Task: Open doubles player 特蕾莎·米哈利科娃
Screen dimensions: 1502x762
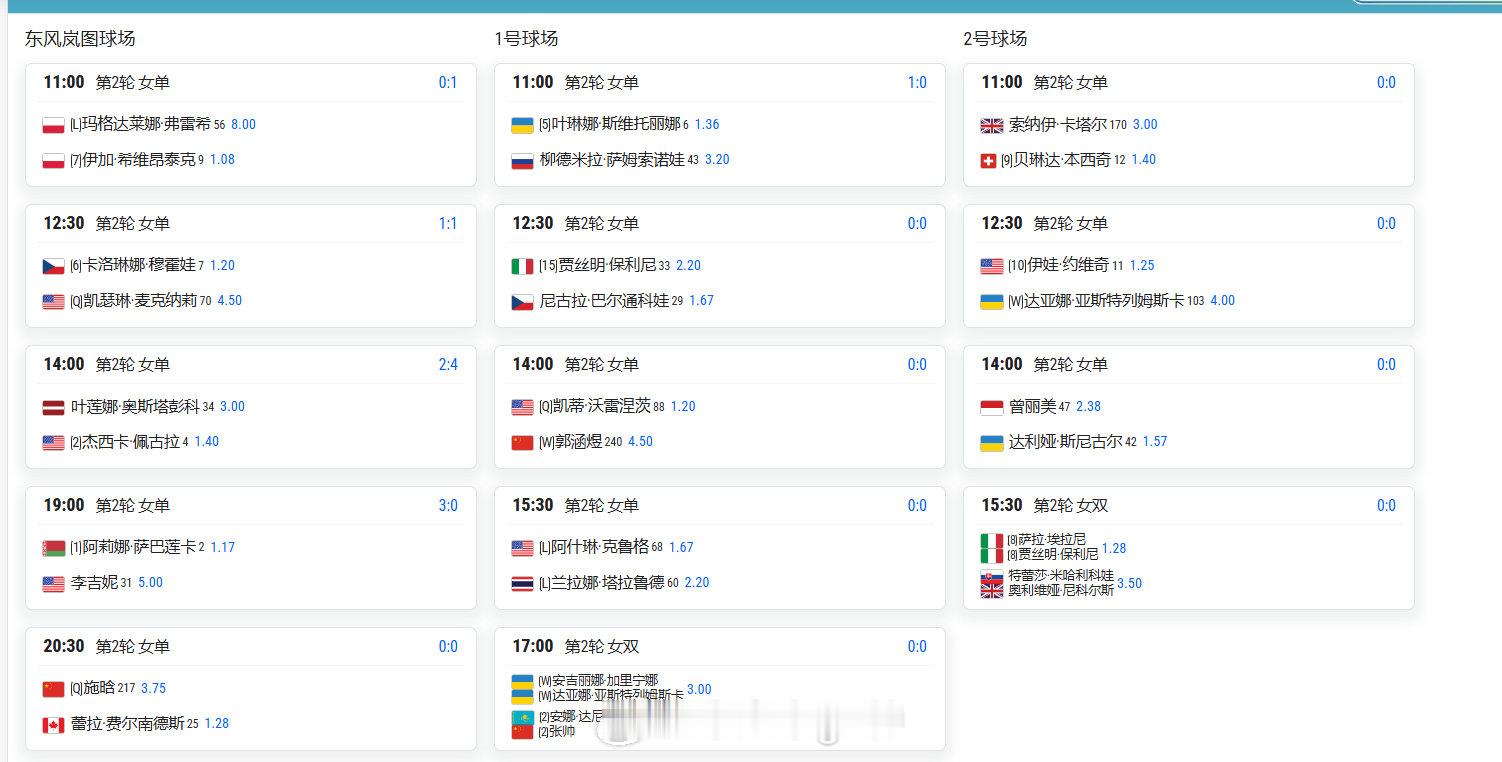Action: click(x=1060, y=576)
